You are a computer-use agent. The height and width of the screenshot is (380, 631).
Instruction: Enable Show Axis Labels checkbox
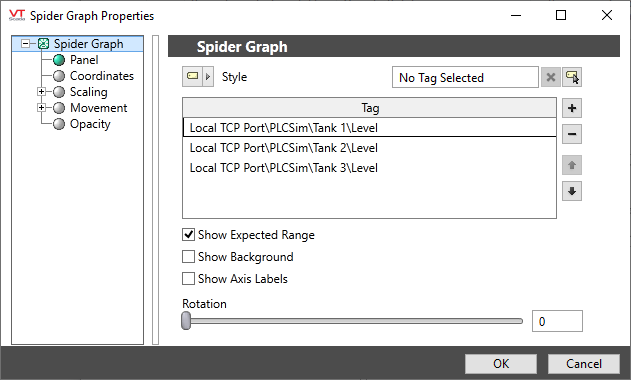(x=188, y=279)
